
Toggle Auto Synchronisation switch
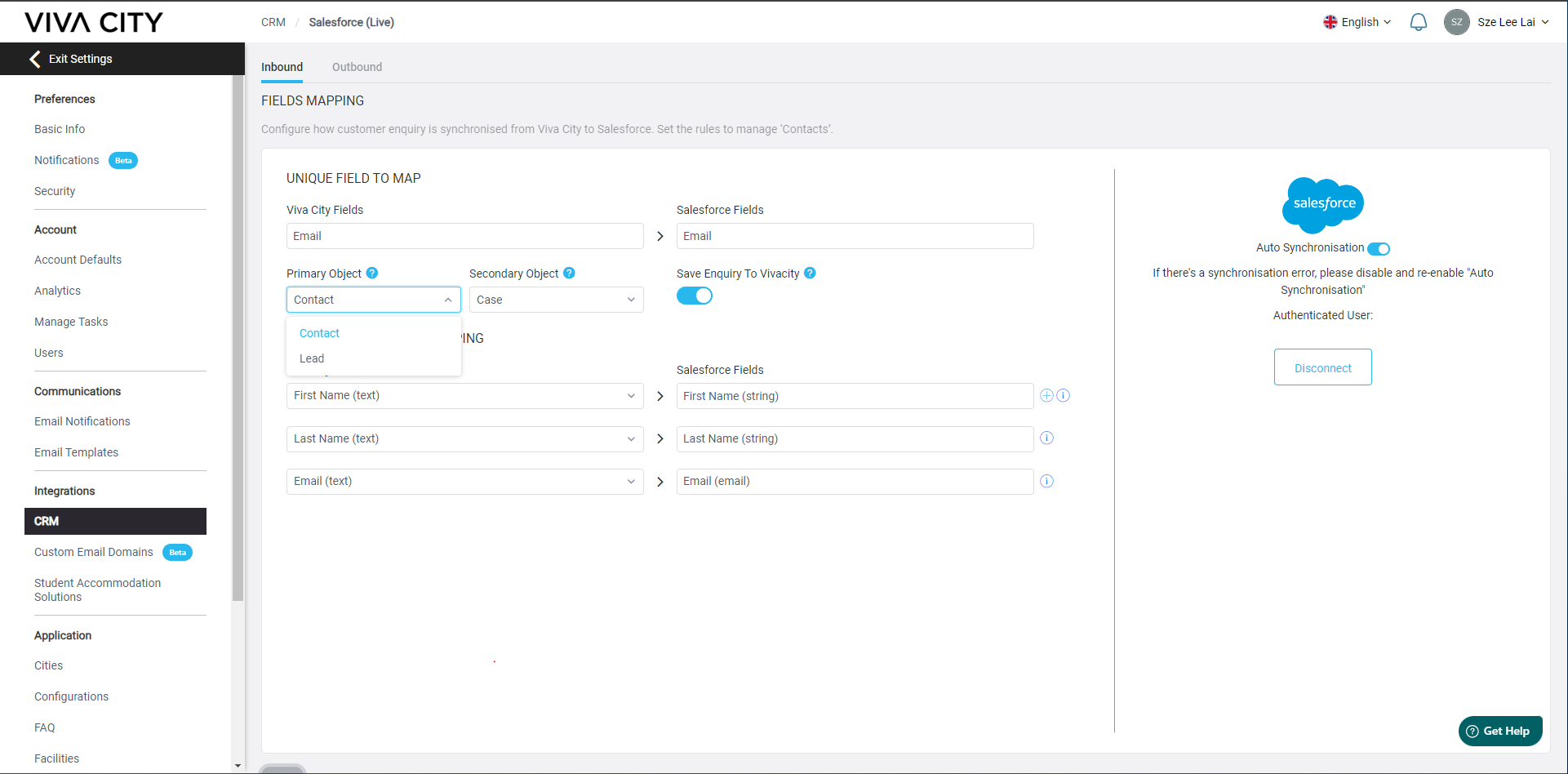coord(1379,249)
